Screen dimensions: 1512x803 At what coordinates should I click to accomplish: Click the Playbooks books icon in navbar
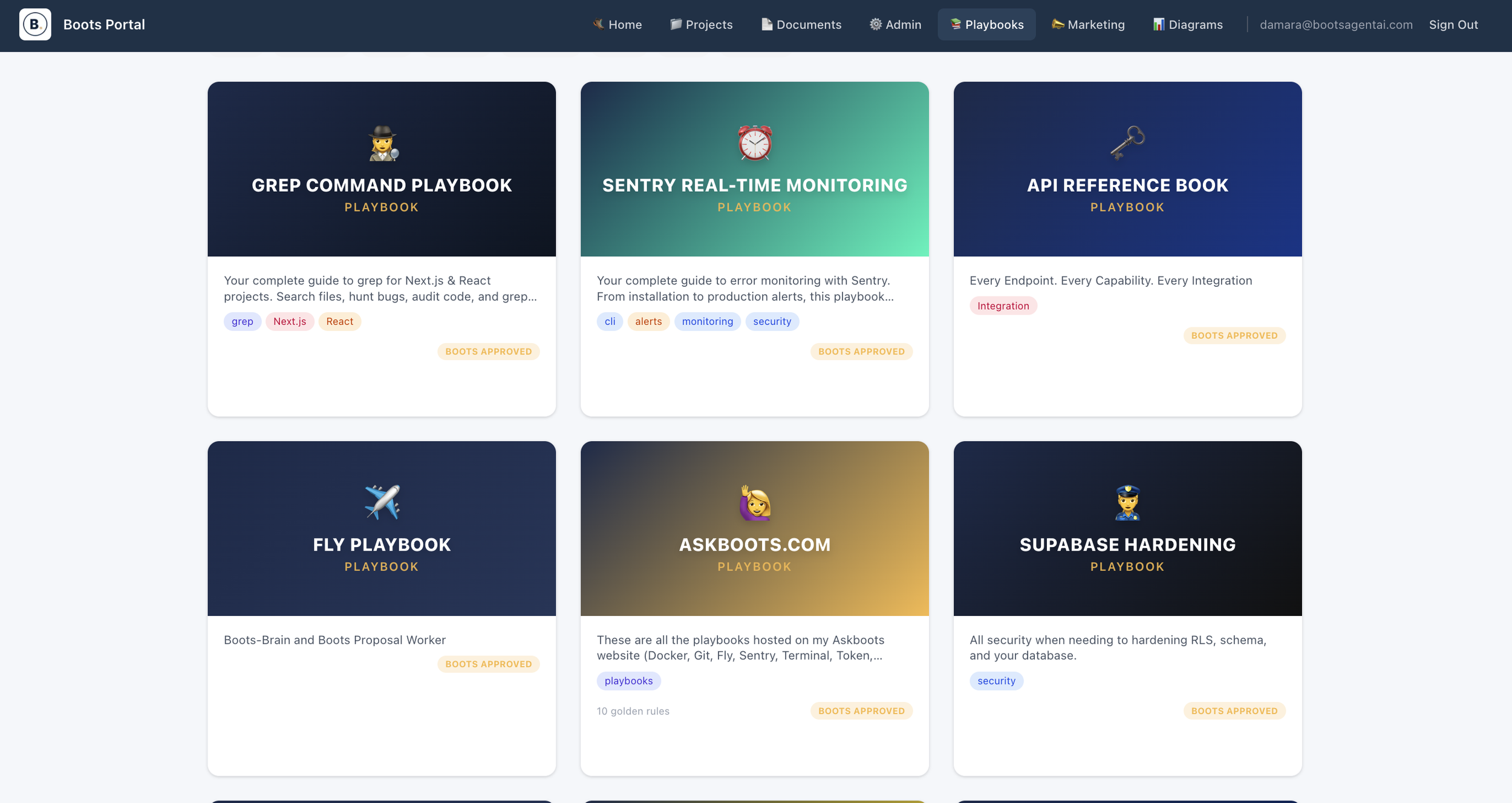[956, 24]
